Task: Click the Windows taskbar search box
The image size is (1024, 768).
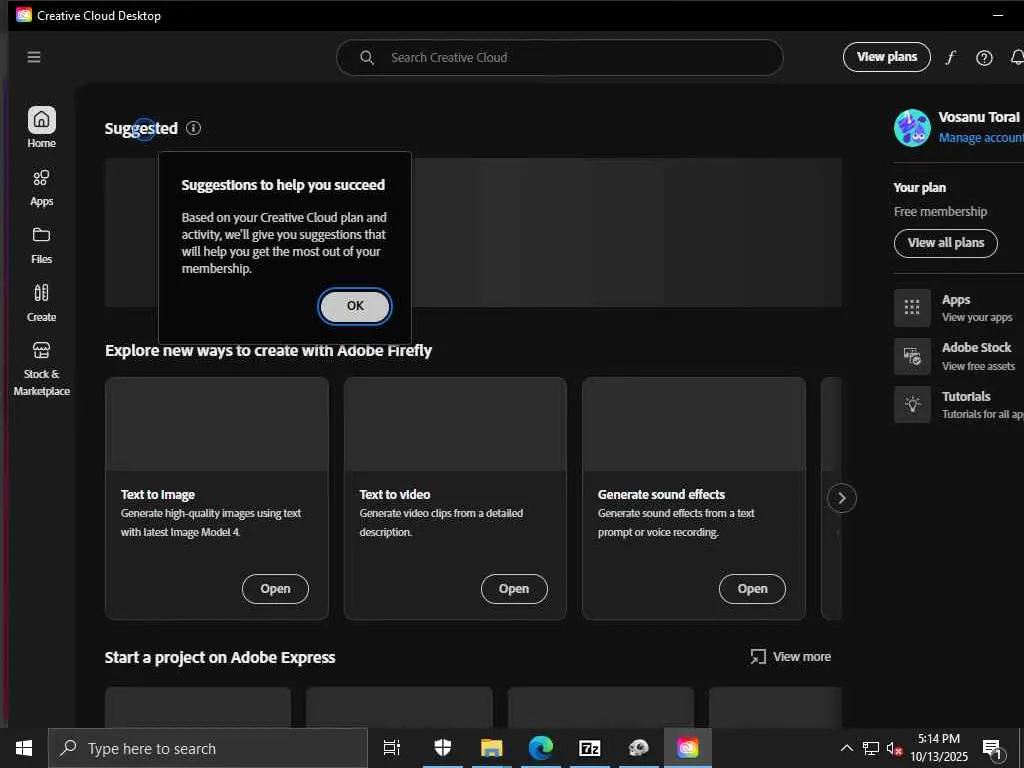Action: (208, 748)
